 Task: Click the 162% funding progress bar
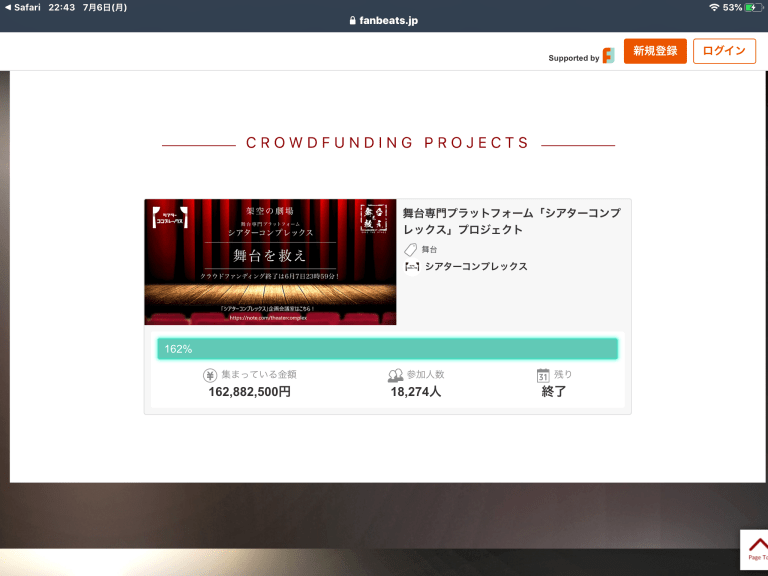(x=387, y=349)
